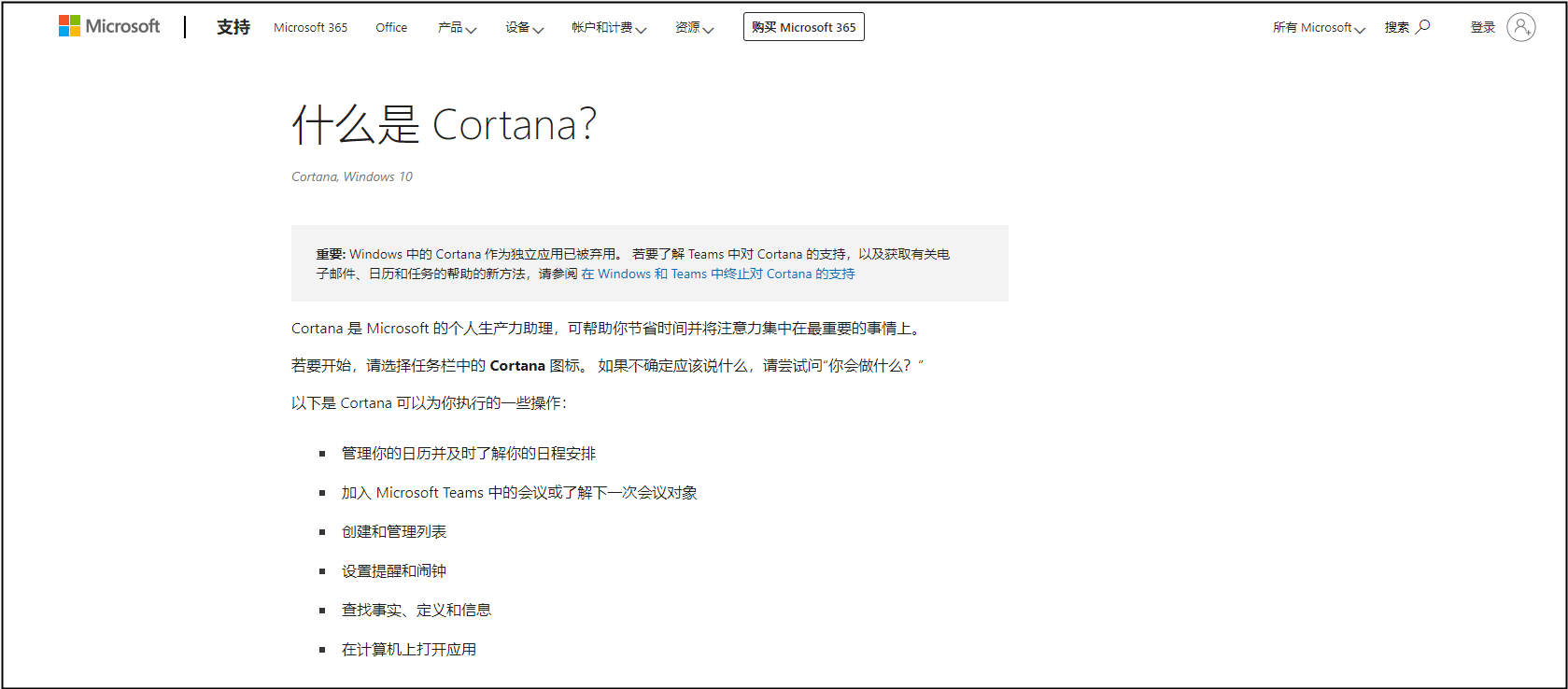
Task: Expand the 产品 dropdown menu
Action: tap(457, 27)
